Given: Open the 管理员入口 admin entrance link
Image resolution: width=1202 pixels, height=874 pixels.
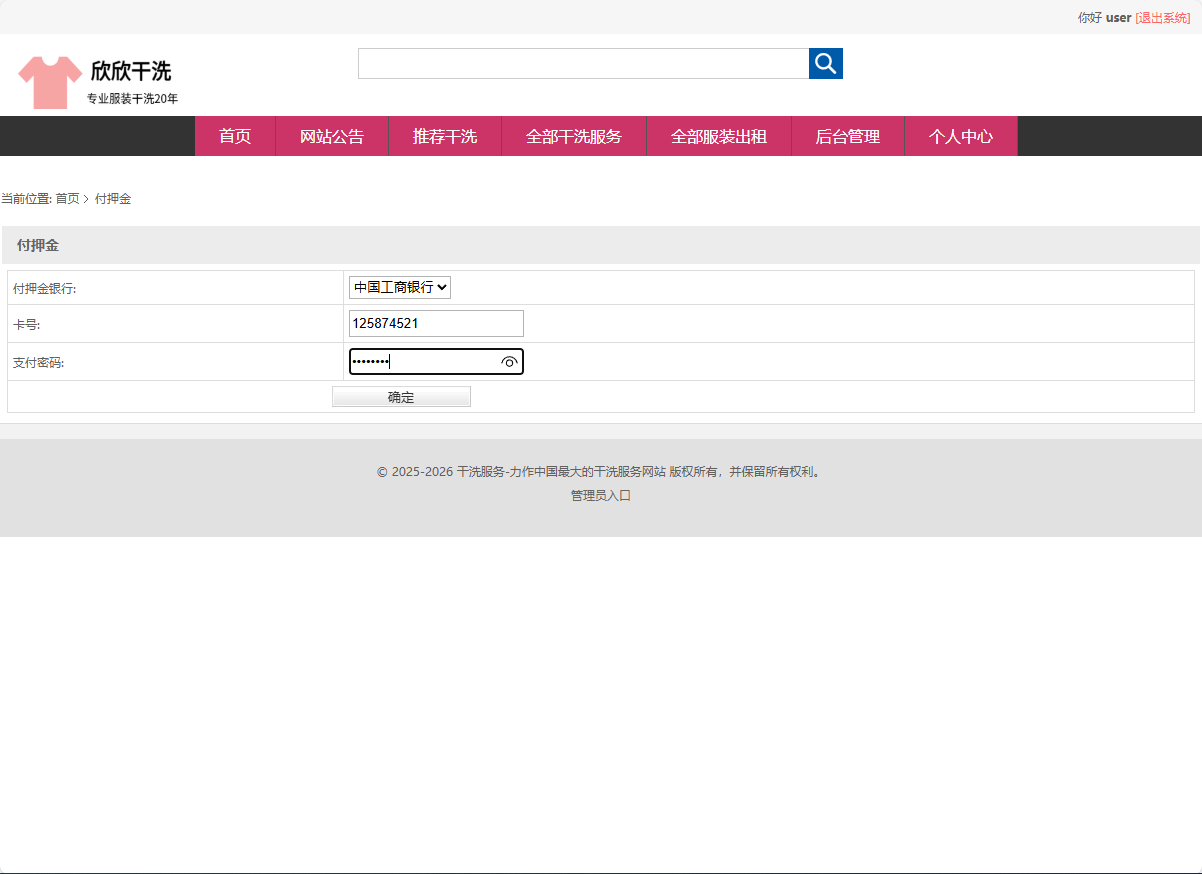Looking at the screenshot, I should tap(599, 494).
